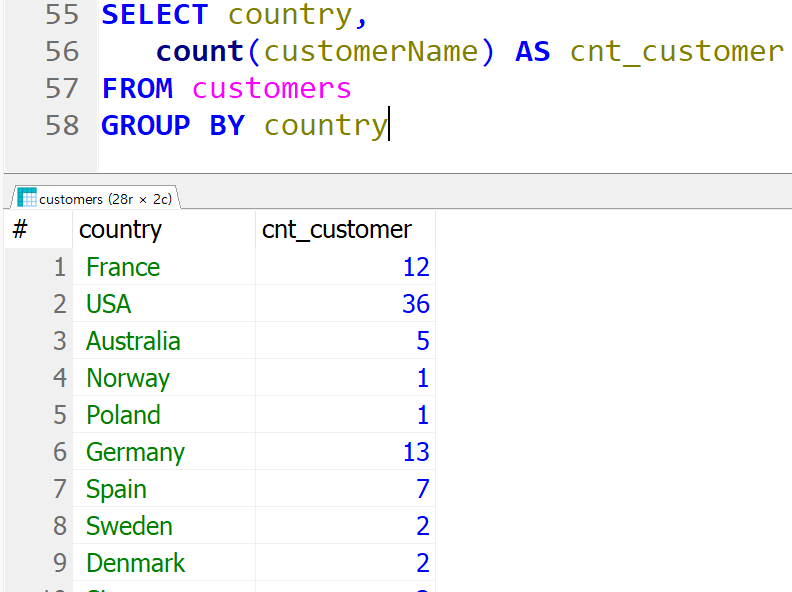Click line number 58 in the gutter
Screen dimensions: 792x592
[62, 125]
